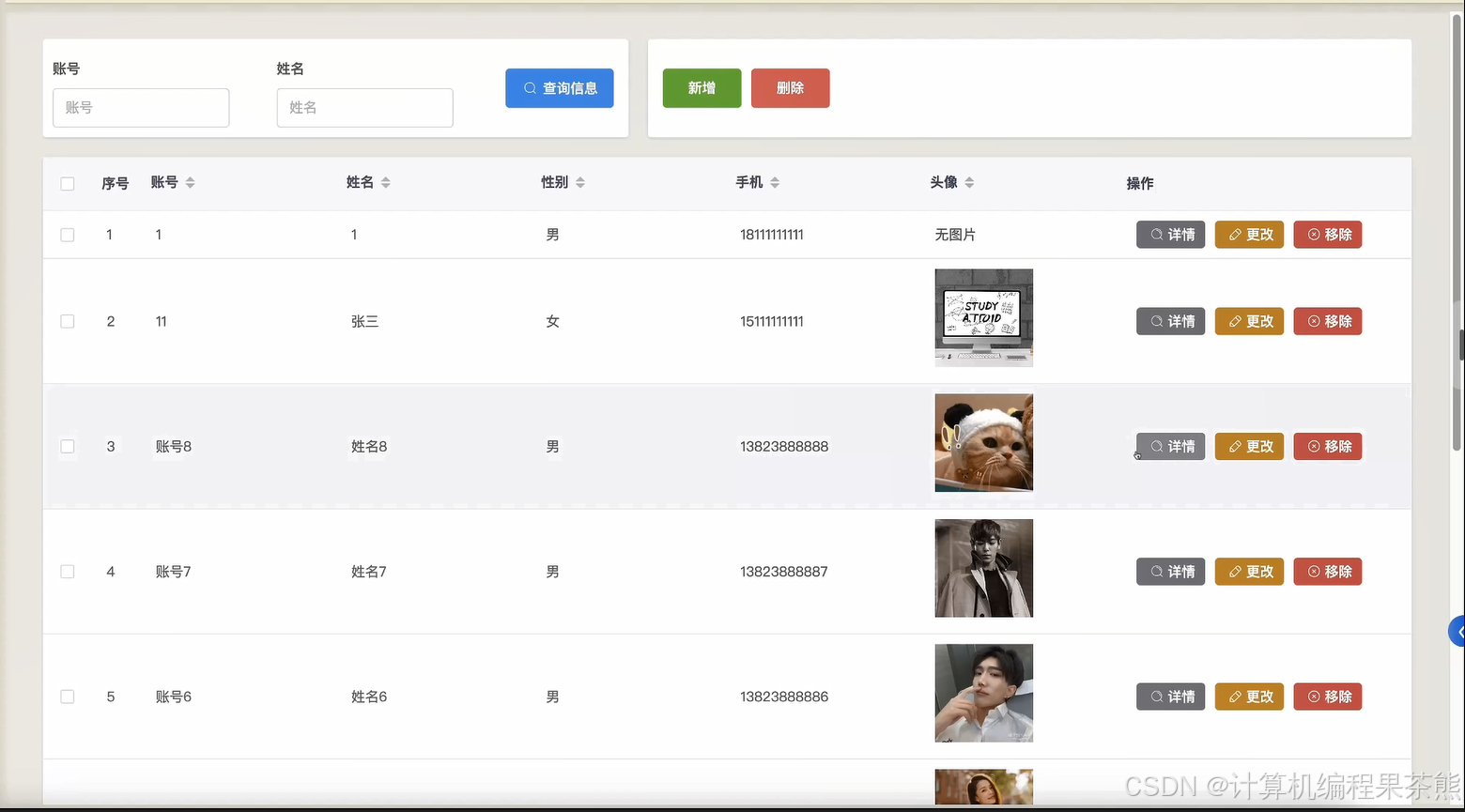1465x812 pixels.
Task: Select the phone number 18111111111
Action: tap(772, 235)
